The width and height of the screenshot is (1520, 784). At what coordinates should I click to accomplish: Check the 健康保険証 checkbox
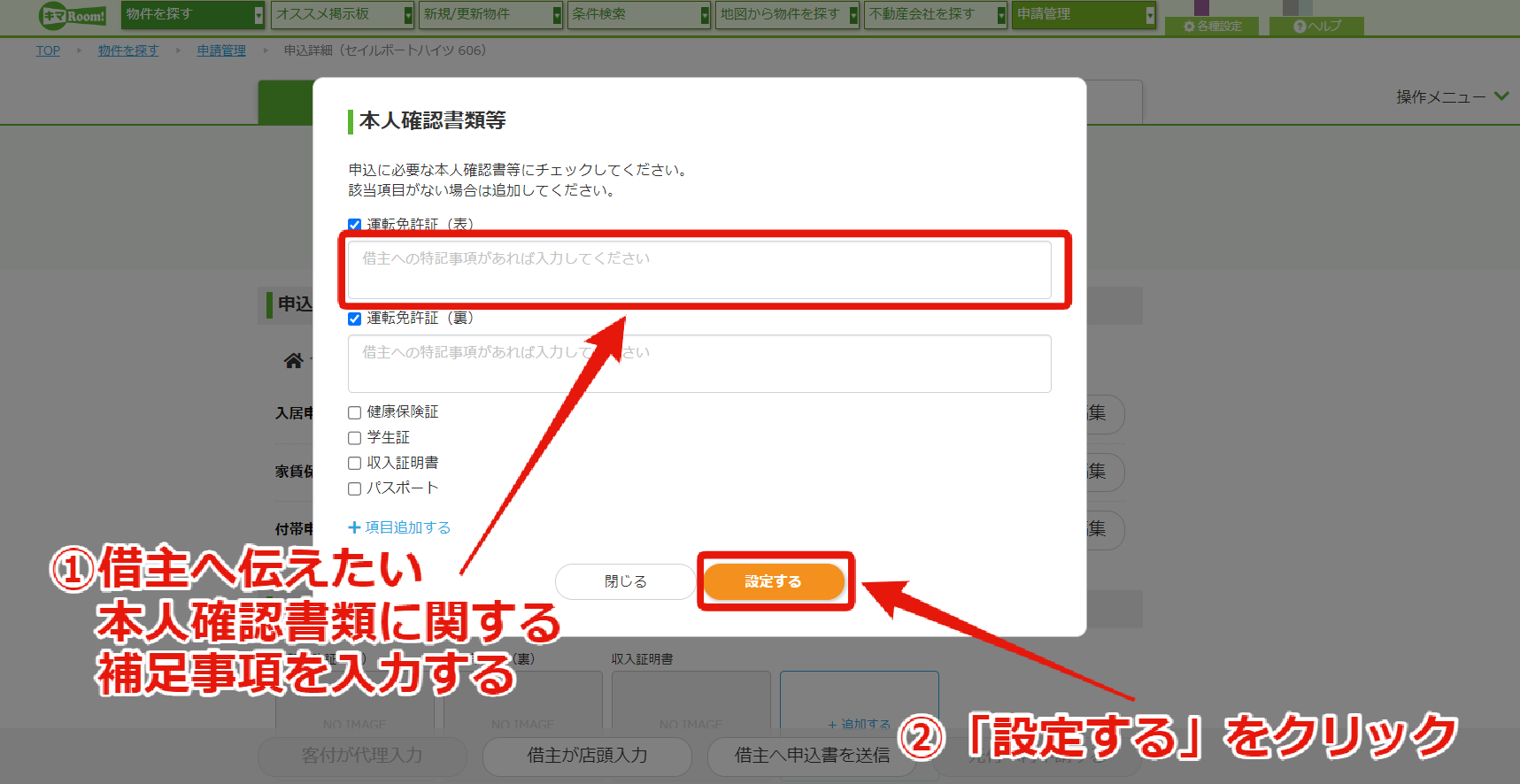tap(354, 412)
